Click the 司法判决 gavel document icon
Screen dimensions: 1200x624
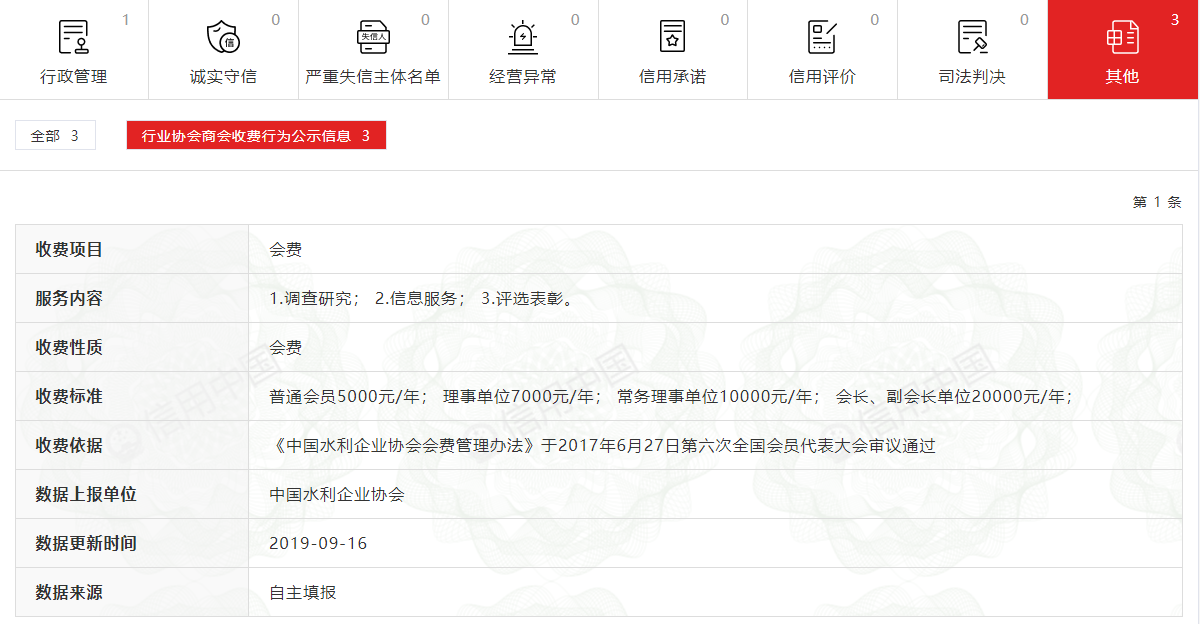pyautogui.click(x=972, y=37)
